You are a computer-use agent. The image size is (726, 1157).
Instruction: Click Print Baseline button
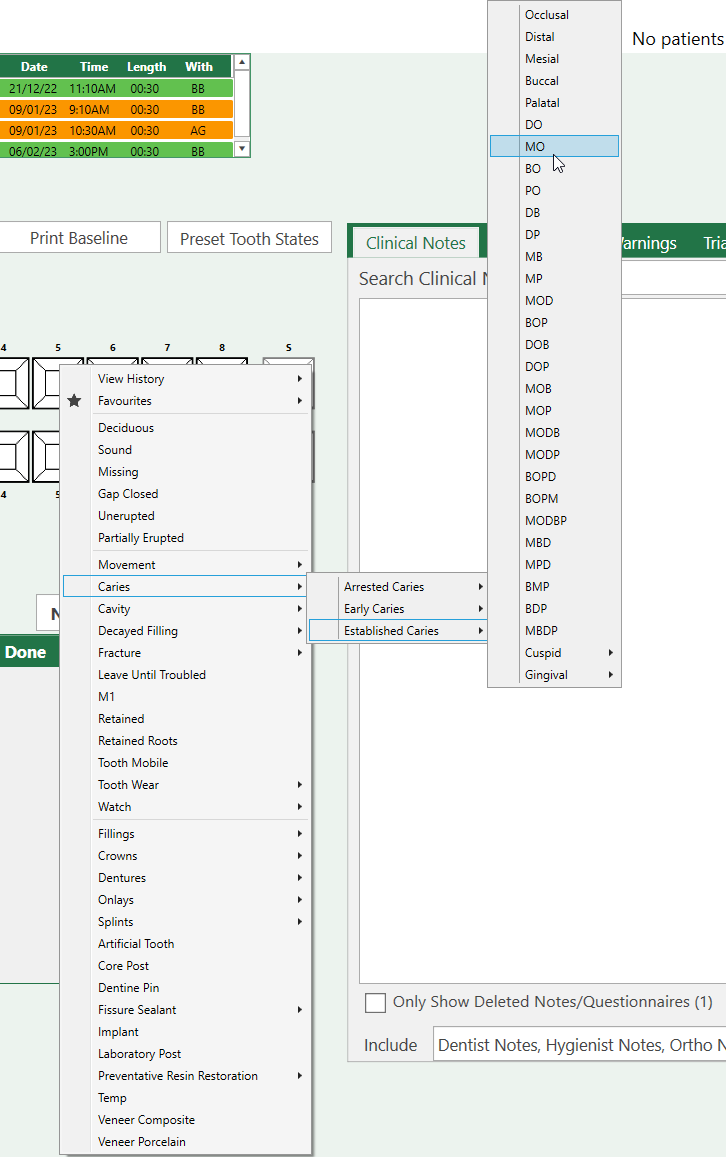[x=79, y=238]
